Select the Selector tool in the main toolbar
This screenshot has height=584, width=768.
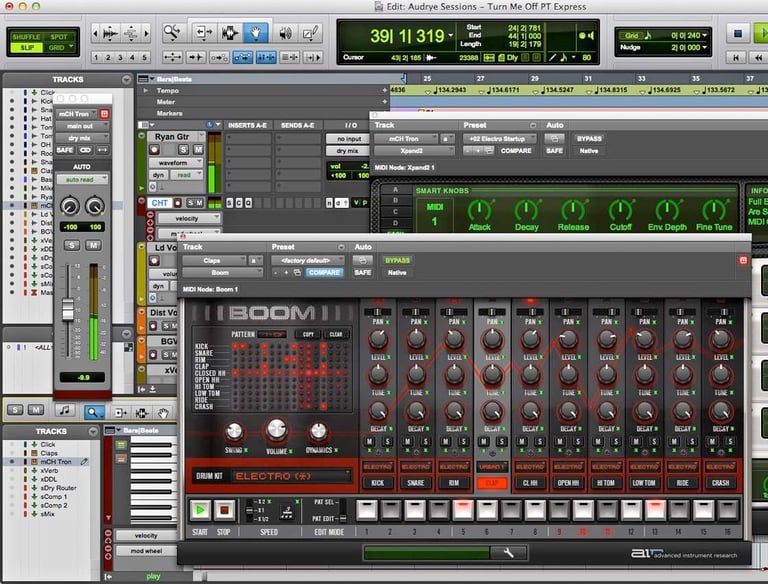229,33
